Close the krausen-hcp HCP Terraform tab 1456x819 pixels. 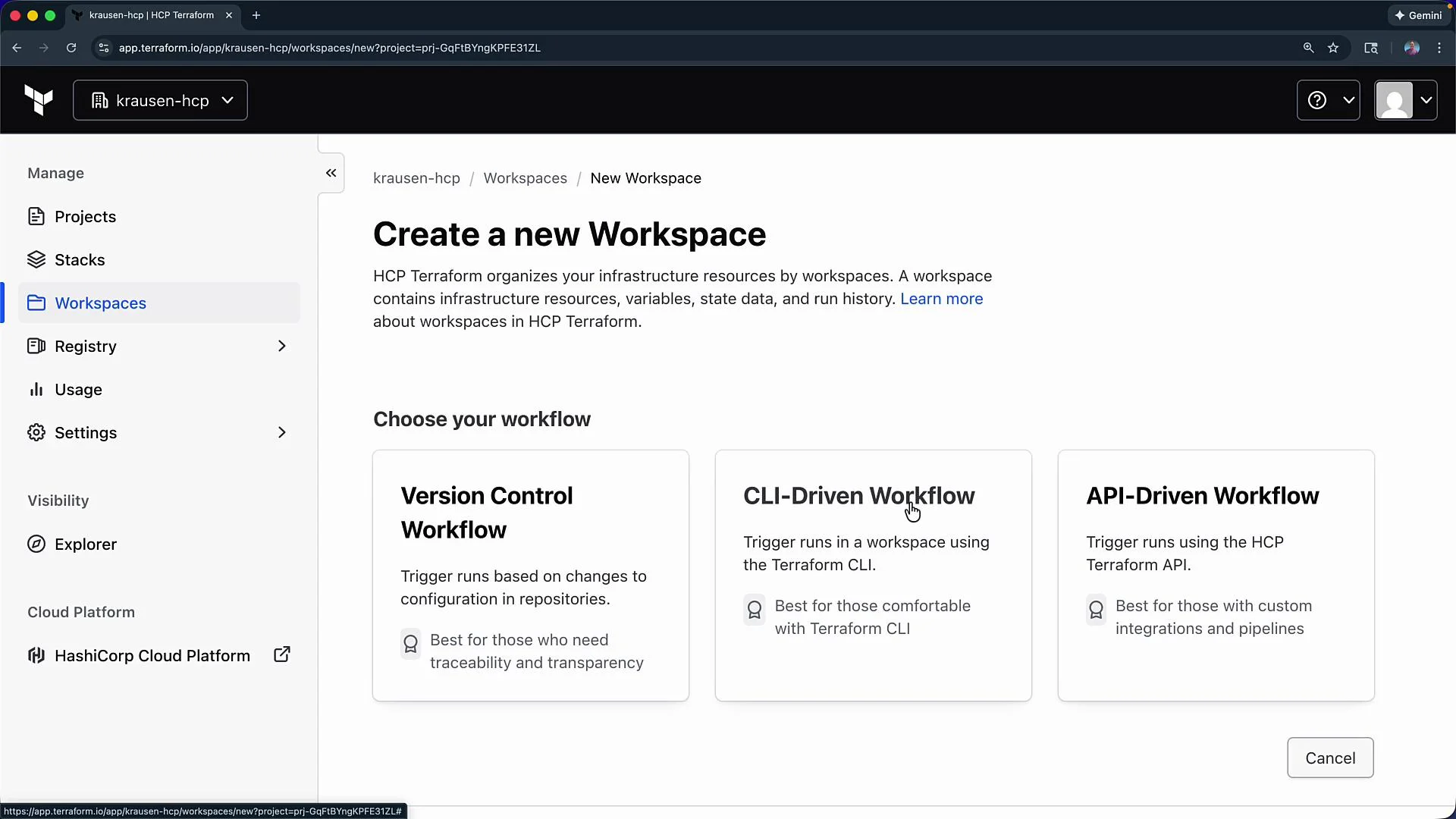point(229,15)
